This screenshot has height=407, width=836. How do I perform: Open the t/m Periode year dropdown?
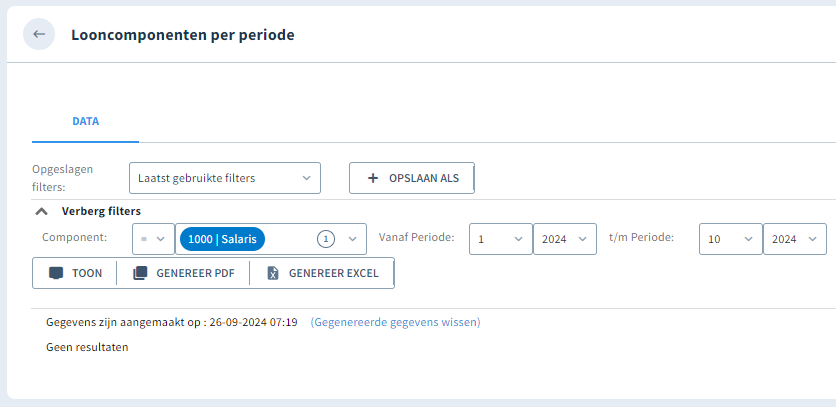coord(795,239)
